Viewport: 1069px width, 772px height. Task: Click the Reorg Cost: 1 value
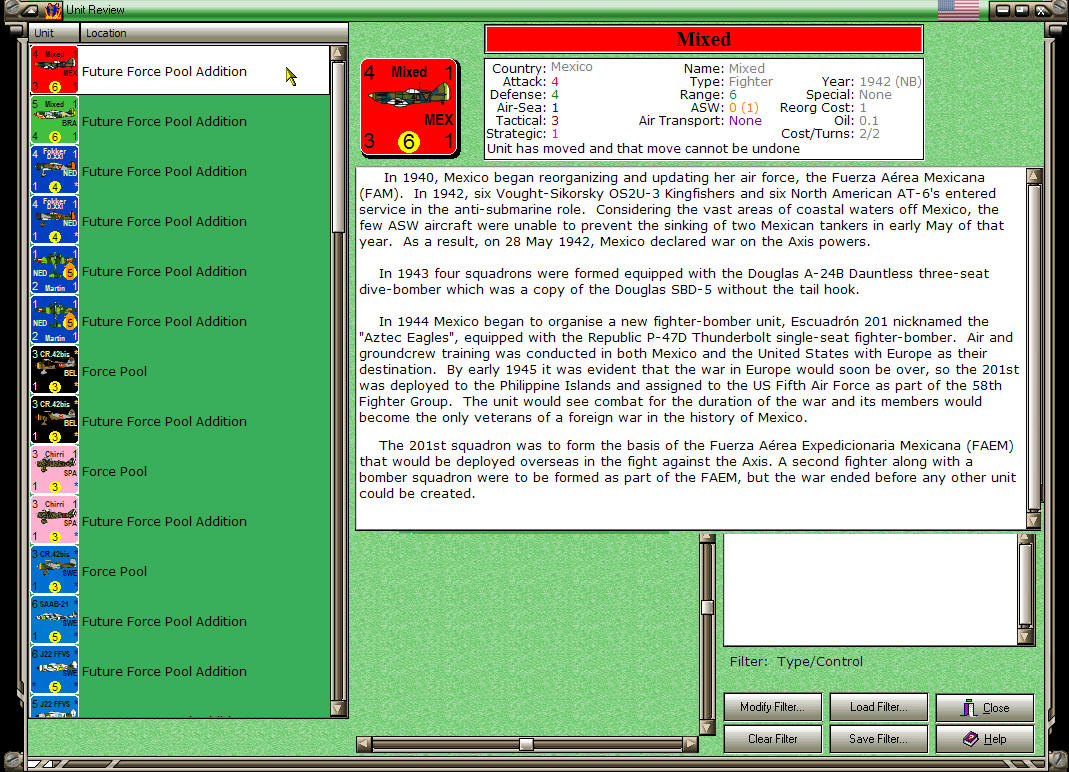coord(863,108)
